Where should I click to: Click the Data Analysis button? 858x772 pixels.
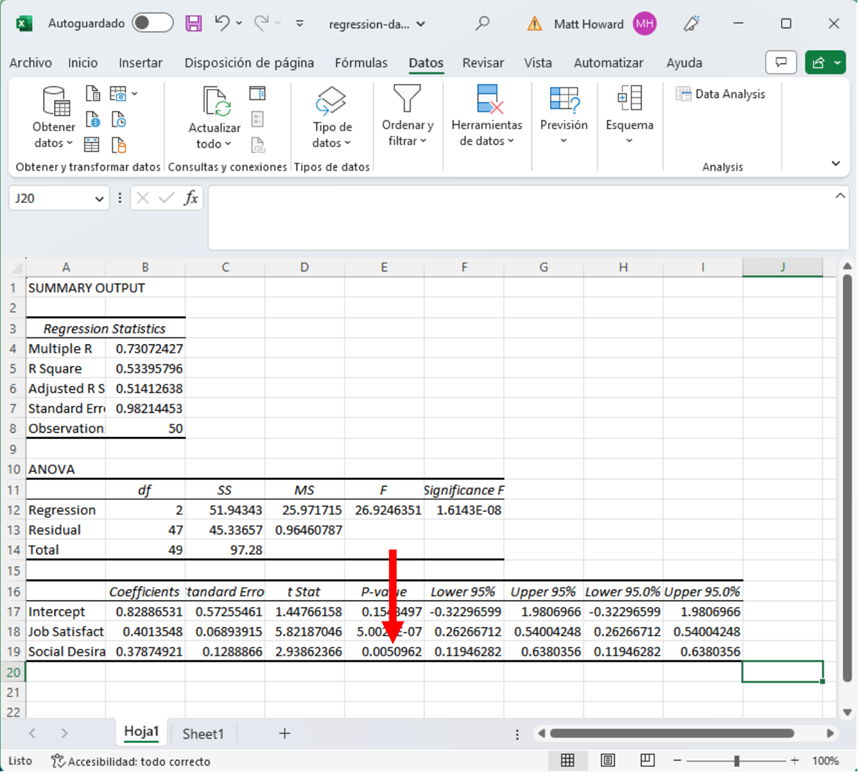[720, 94]
